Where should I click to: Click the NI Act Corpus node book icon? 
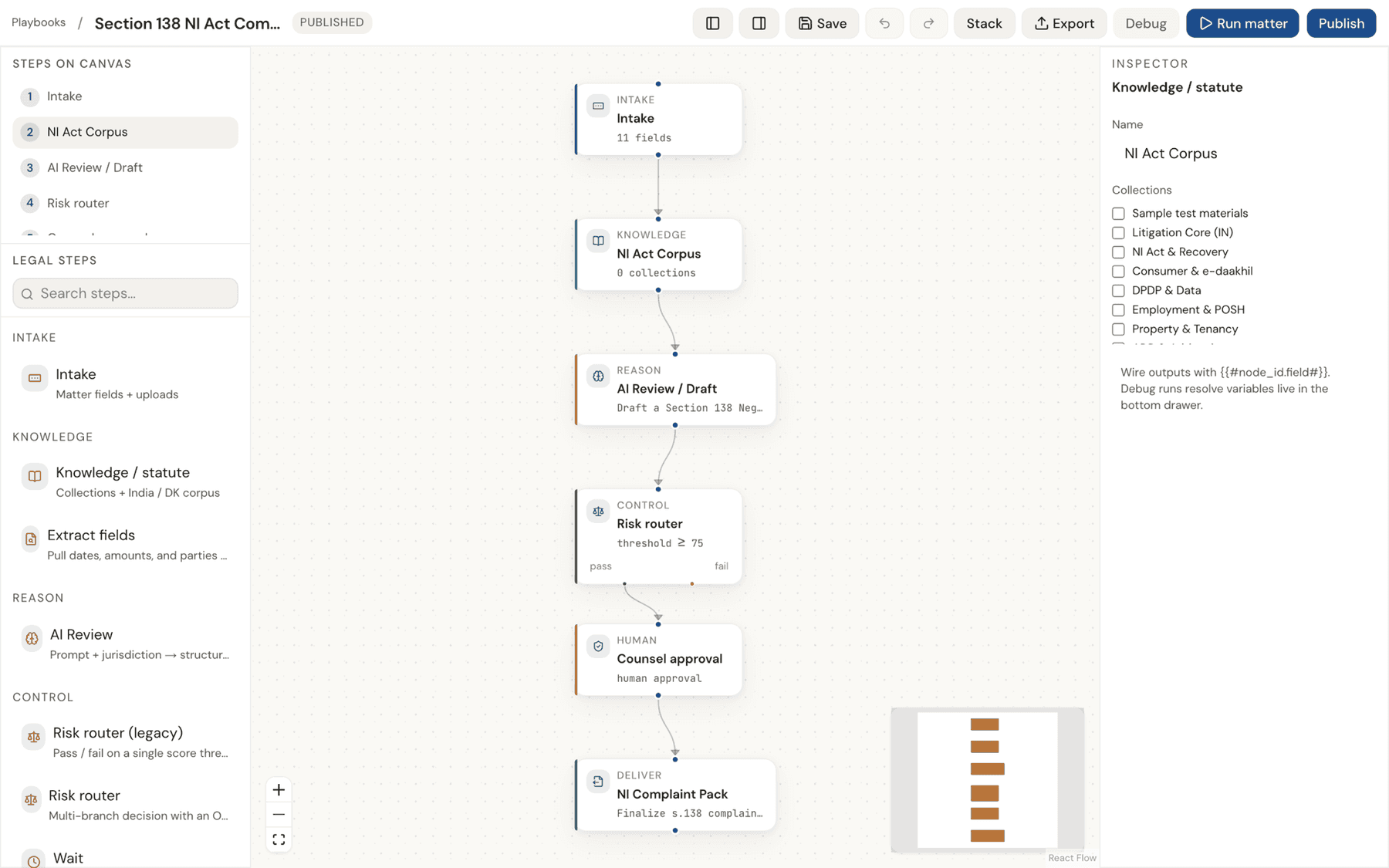[x=598, y=241]
